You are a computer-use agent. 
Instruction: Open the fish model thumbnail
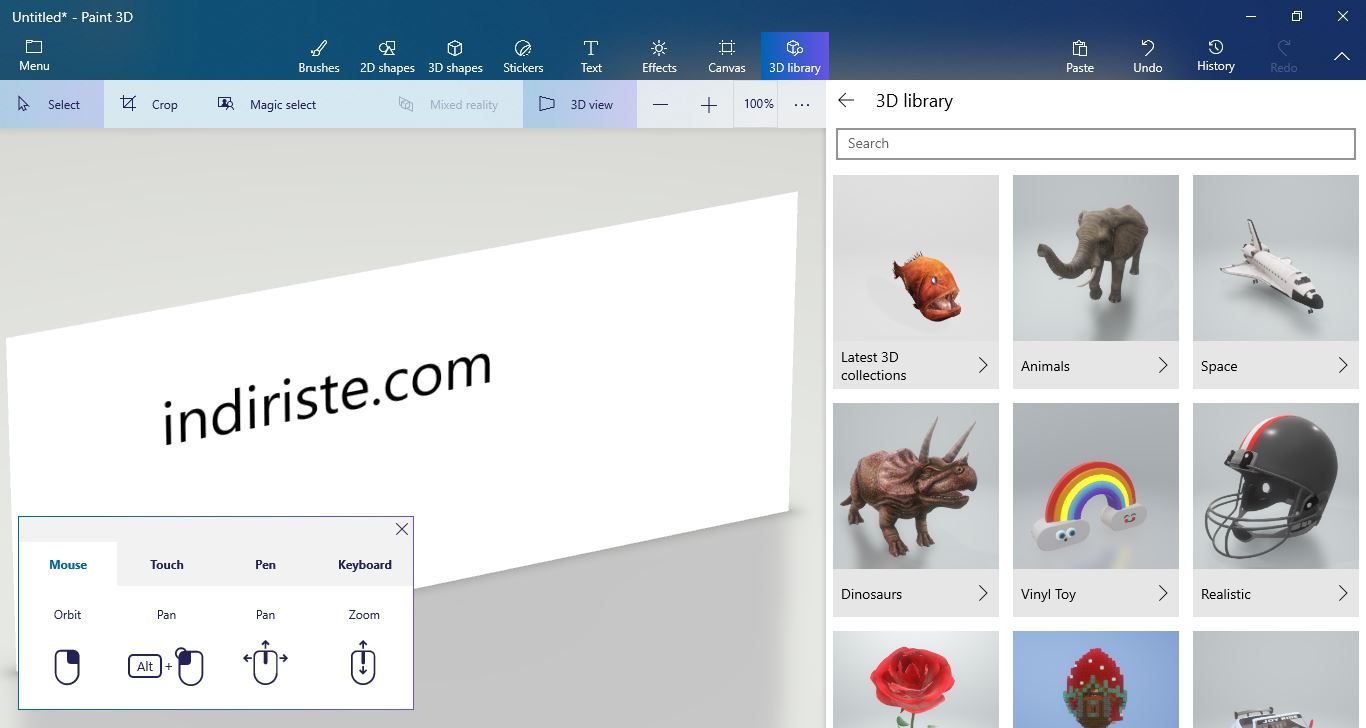[916, 258]
